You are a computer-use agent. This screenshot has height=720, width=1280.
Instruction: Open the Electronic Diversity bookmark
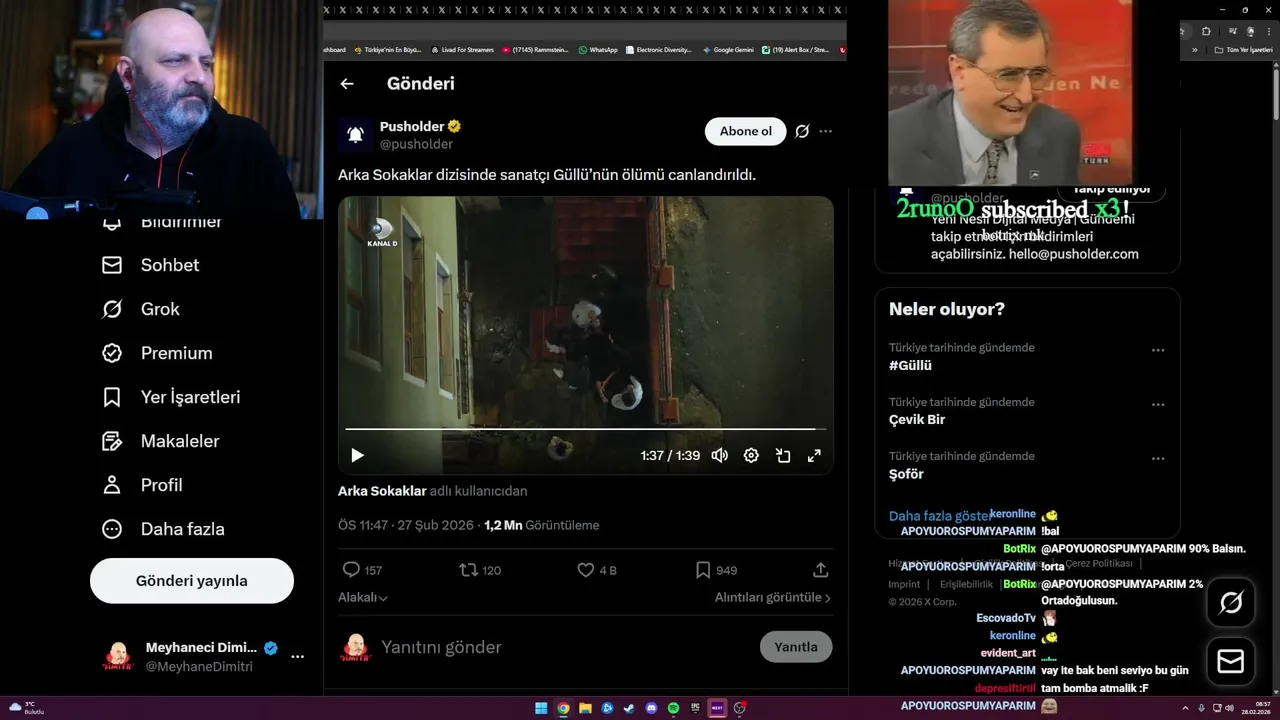[659, 49]
